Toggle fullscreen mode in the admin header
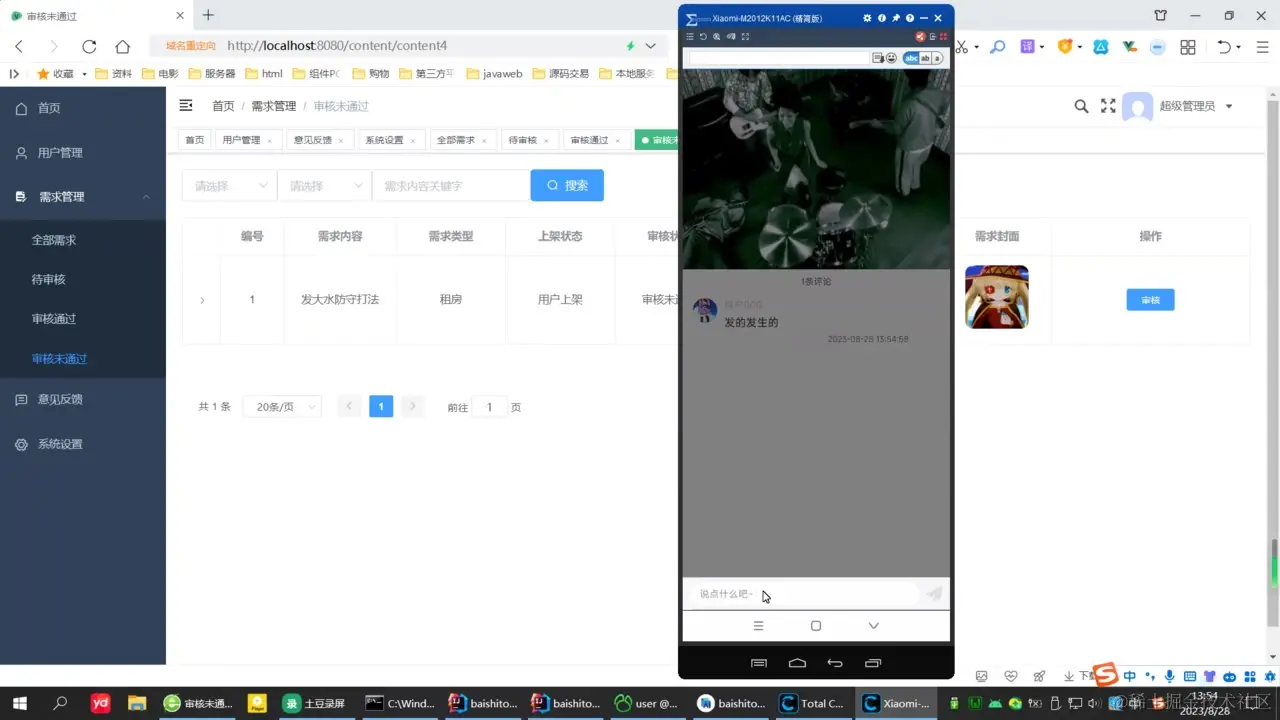 click(x=1108, y=106)
